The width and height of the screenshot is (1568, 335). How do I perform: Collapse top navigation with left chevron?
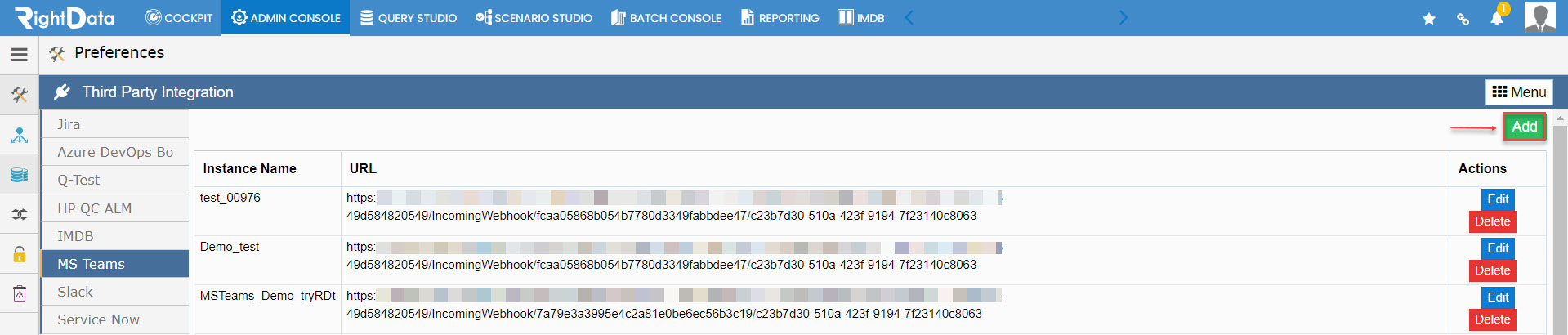[909, 17]
